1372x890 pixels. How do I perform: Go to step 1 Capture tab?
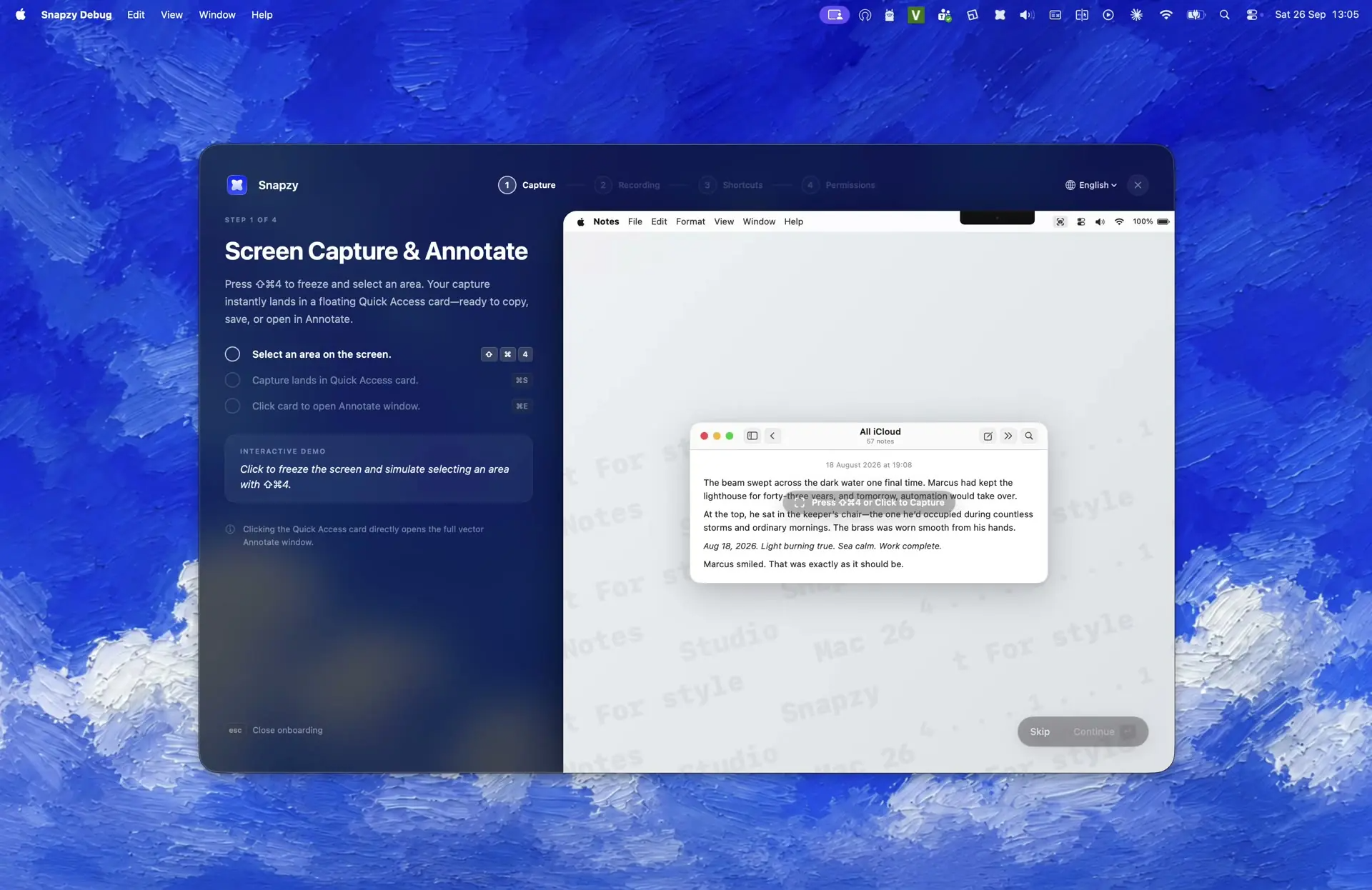(x=527, y=185)
